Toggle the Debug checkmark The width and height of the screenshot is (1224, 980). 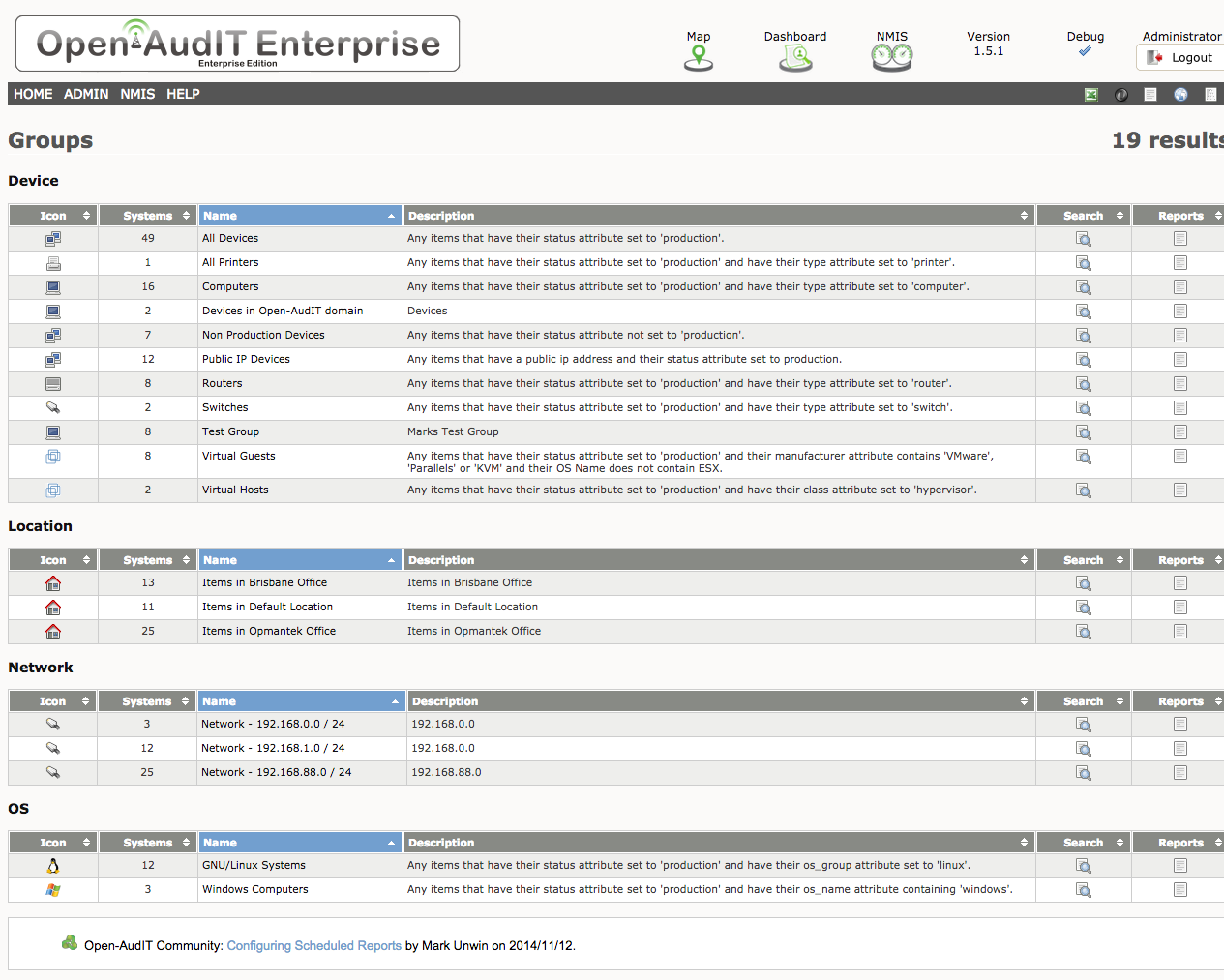[1085, 51]
